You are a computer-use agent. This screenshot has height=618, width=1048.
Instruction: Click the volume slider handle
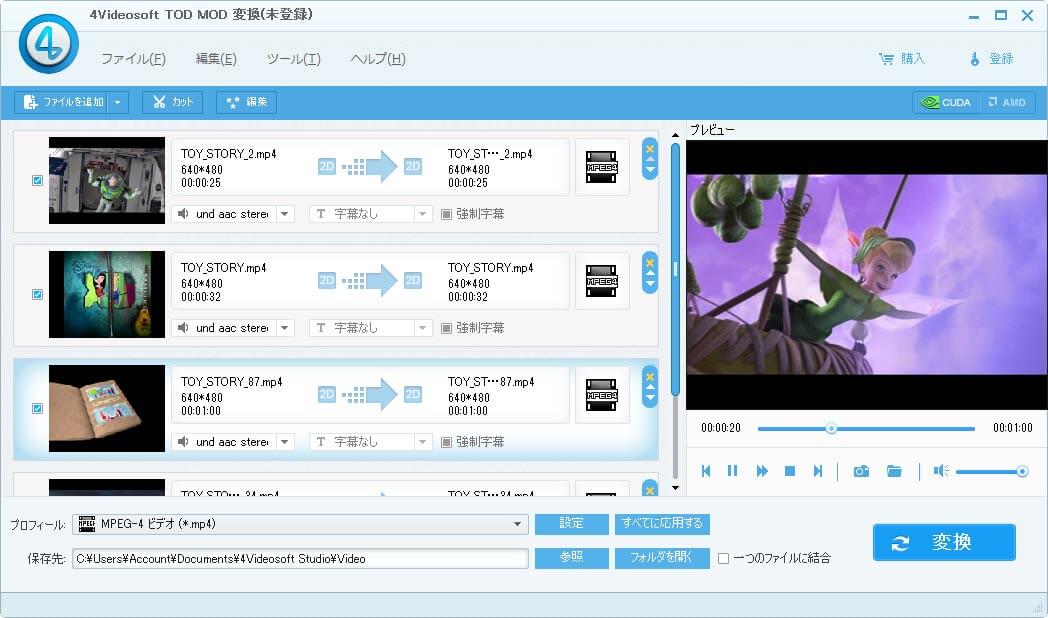(x=1022, y=472)
